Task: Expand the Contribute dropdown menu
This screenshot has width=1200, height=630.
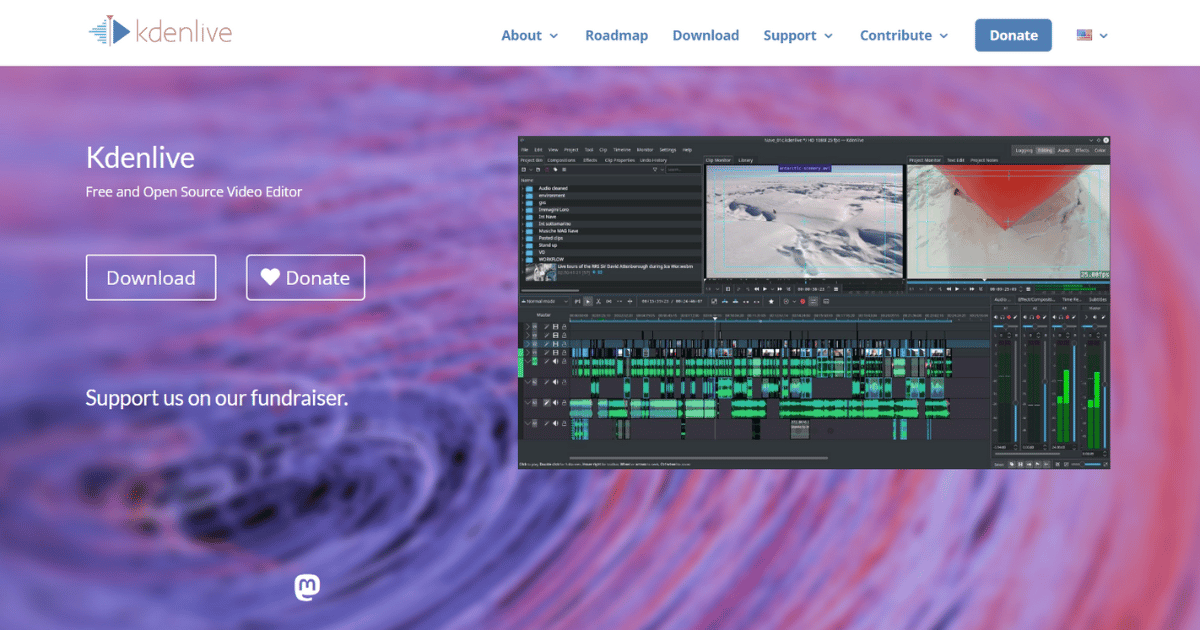Action: coord(904,35)
